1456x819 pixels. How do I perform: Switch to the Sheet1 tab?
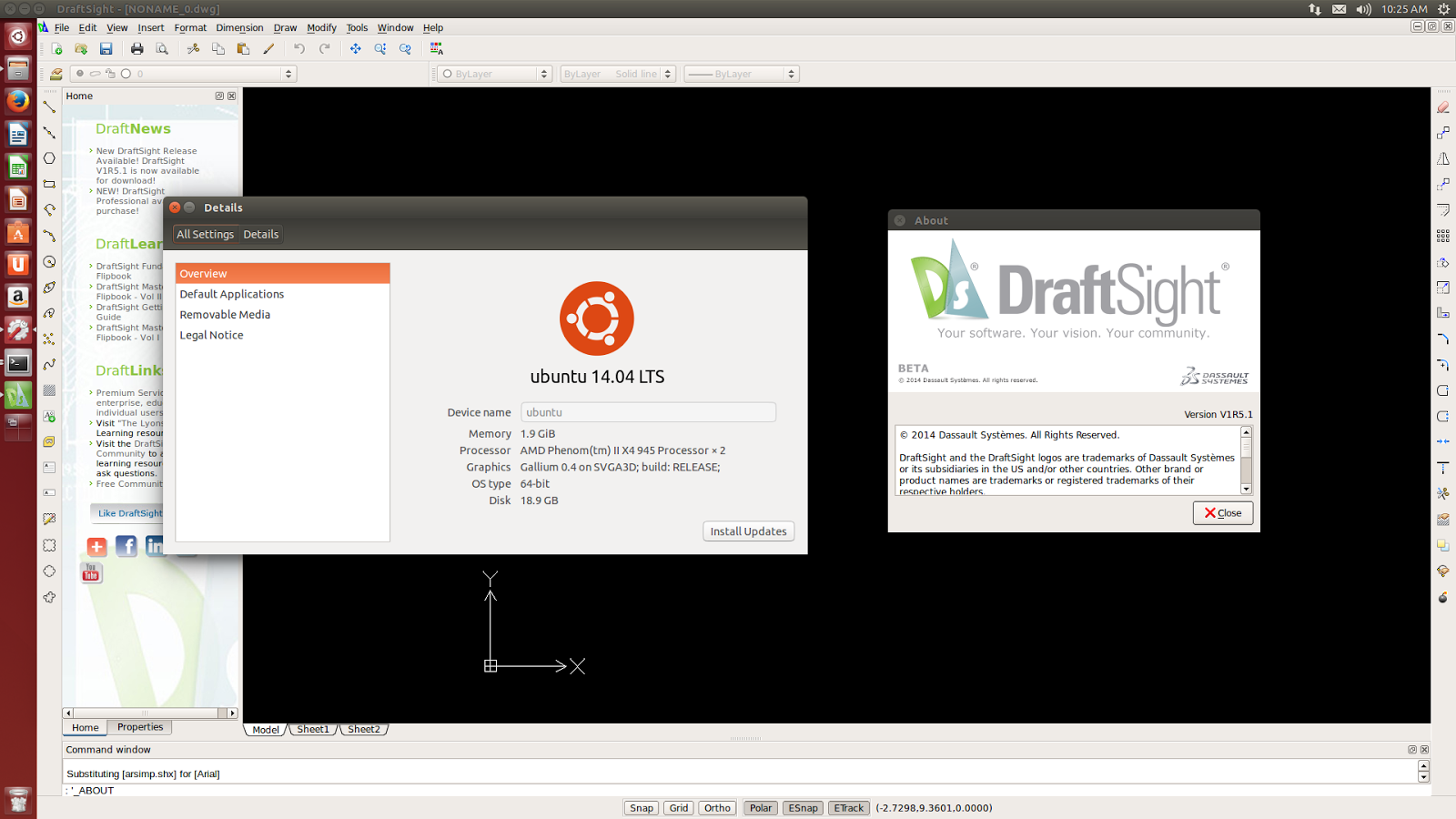[x=313, y=730]
